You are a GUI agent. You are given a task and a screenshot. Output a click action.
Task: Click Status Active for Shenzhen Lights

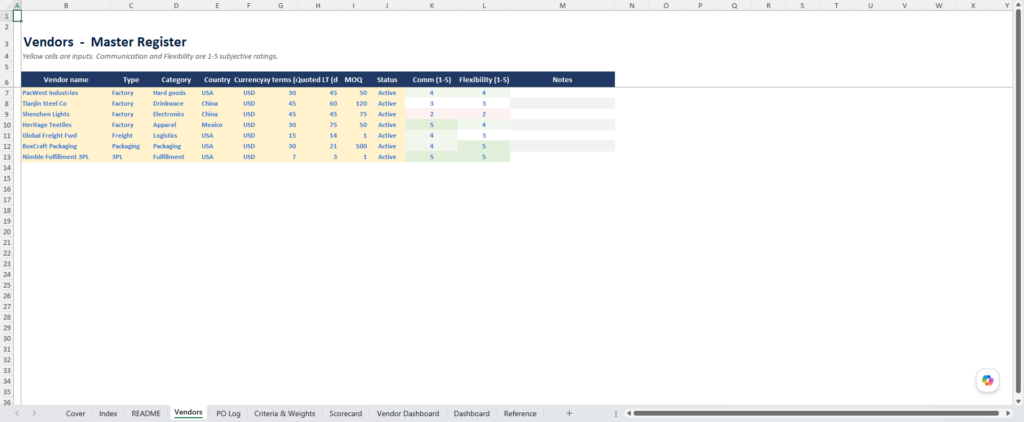pos(387,114)
